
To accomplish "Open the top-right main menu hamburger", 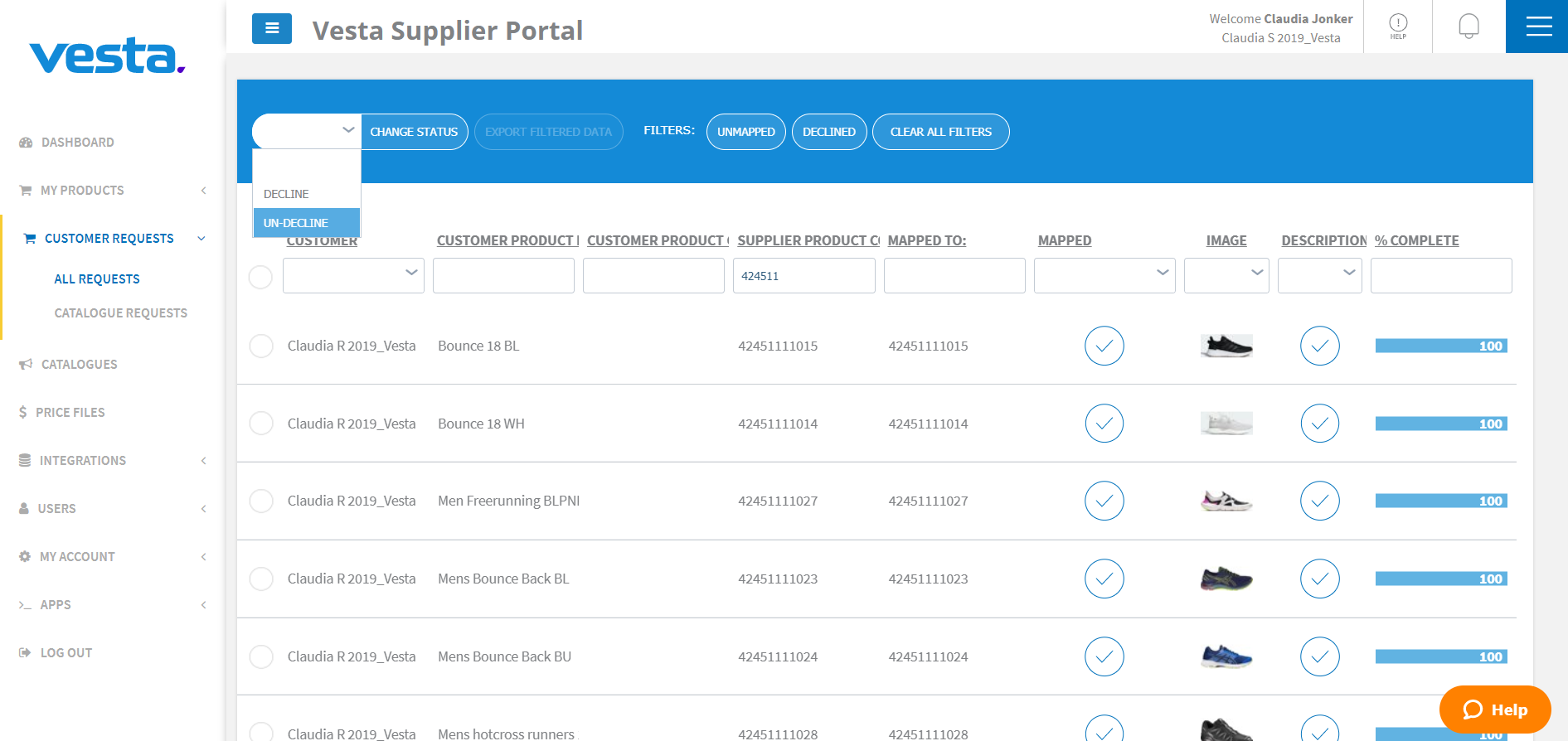I will coord(1538,27).
